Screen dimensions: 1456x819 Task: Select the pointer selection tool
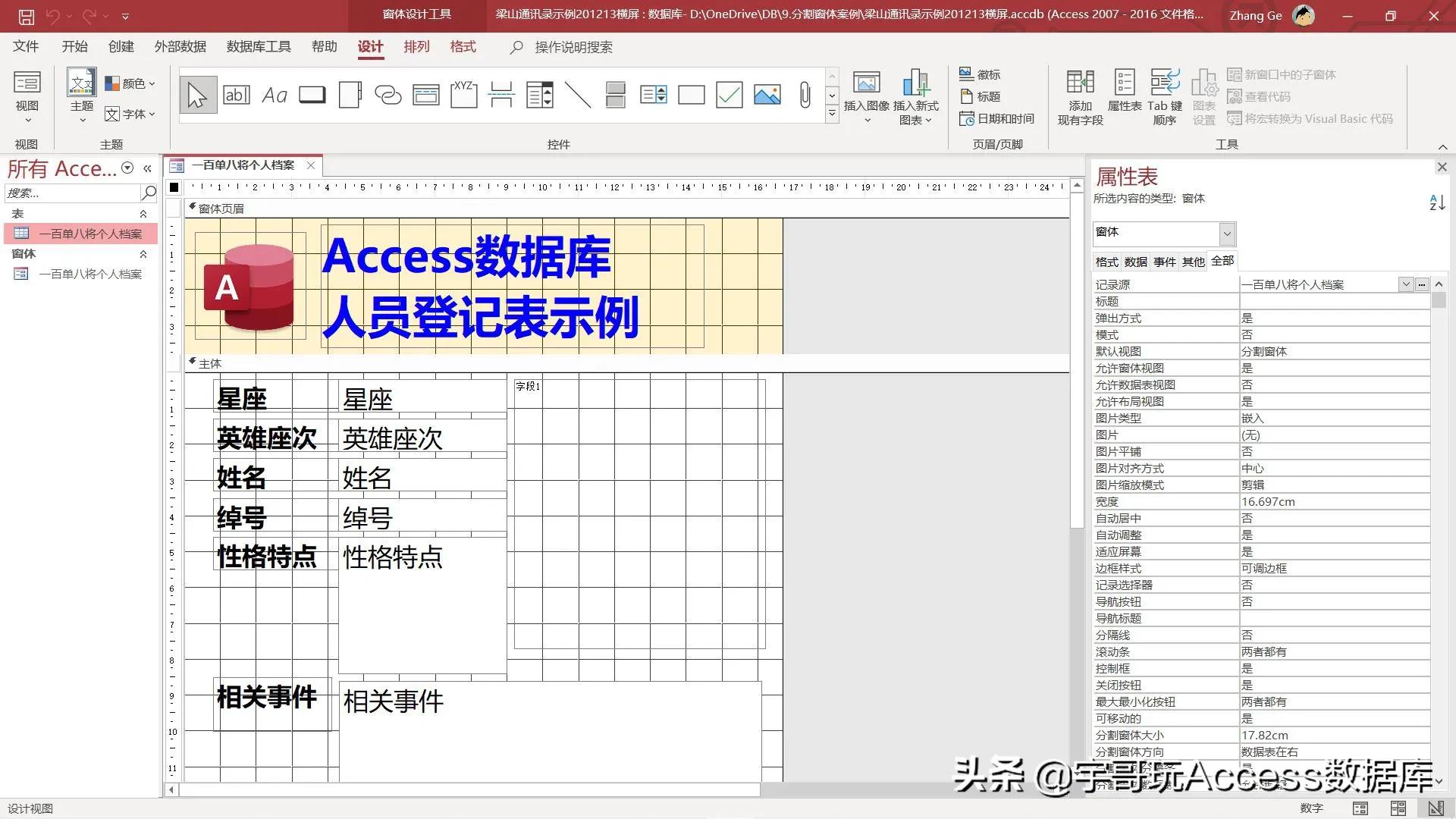tap(197, 95)
